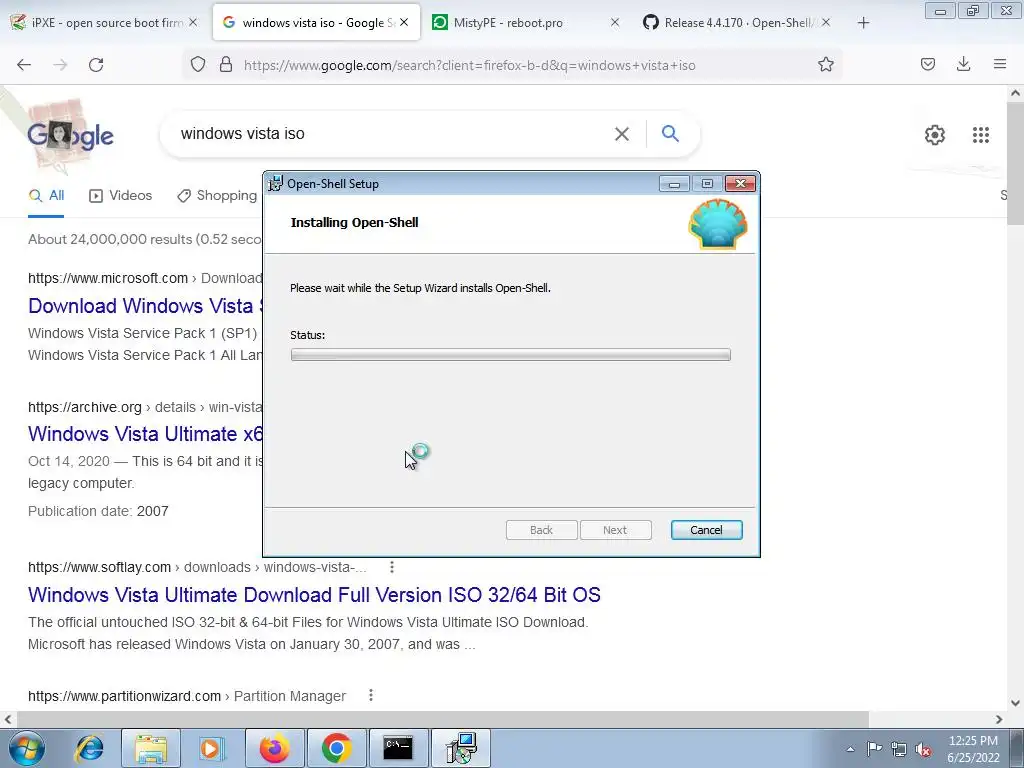Viewport: 1024px width, 768px height.
Task: Switch to Release 4.4.170 Open-Shell tab
Action: [738, 22]
